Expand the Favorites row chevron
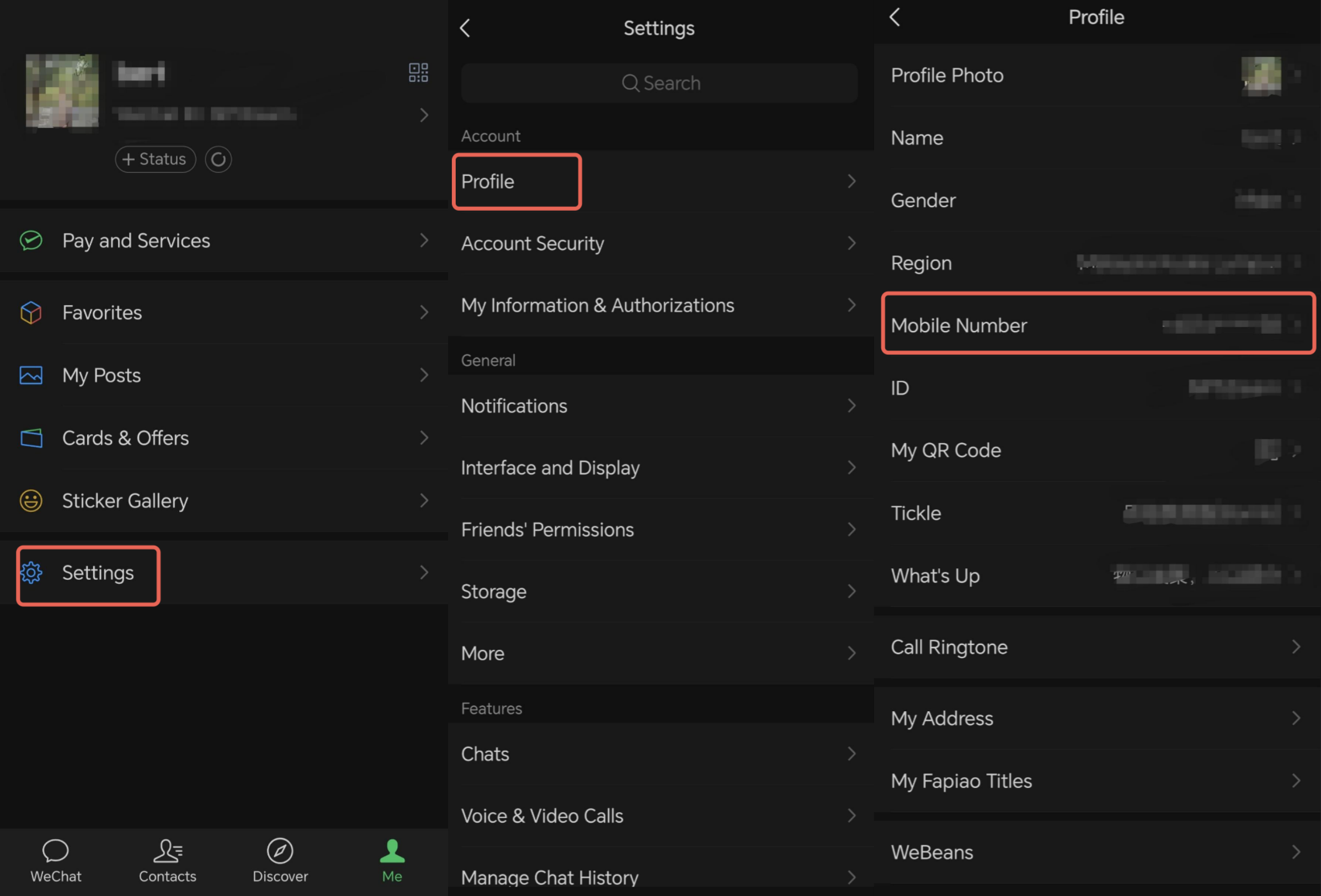Viewport: 1321px width, 896px height. pos(424,312)
